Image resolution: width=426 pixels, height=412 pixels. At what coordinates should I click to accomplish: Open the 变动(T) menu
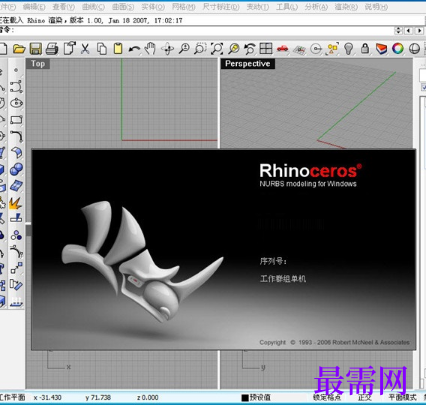[x=258, y=7]
